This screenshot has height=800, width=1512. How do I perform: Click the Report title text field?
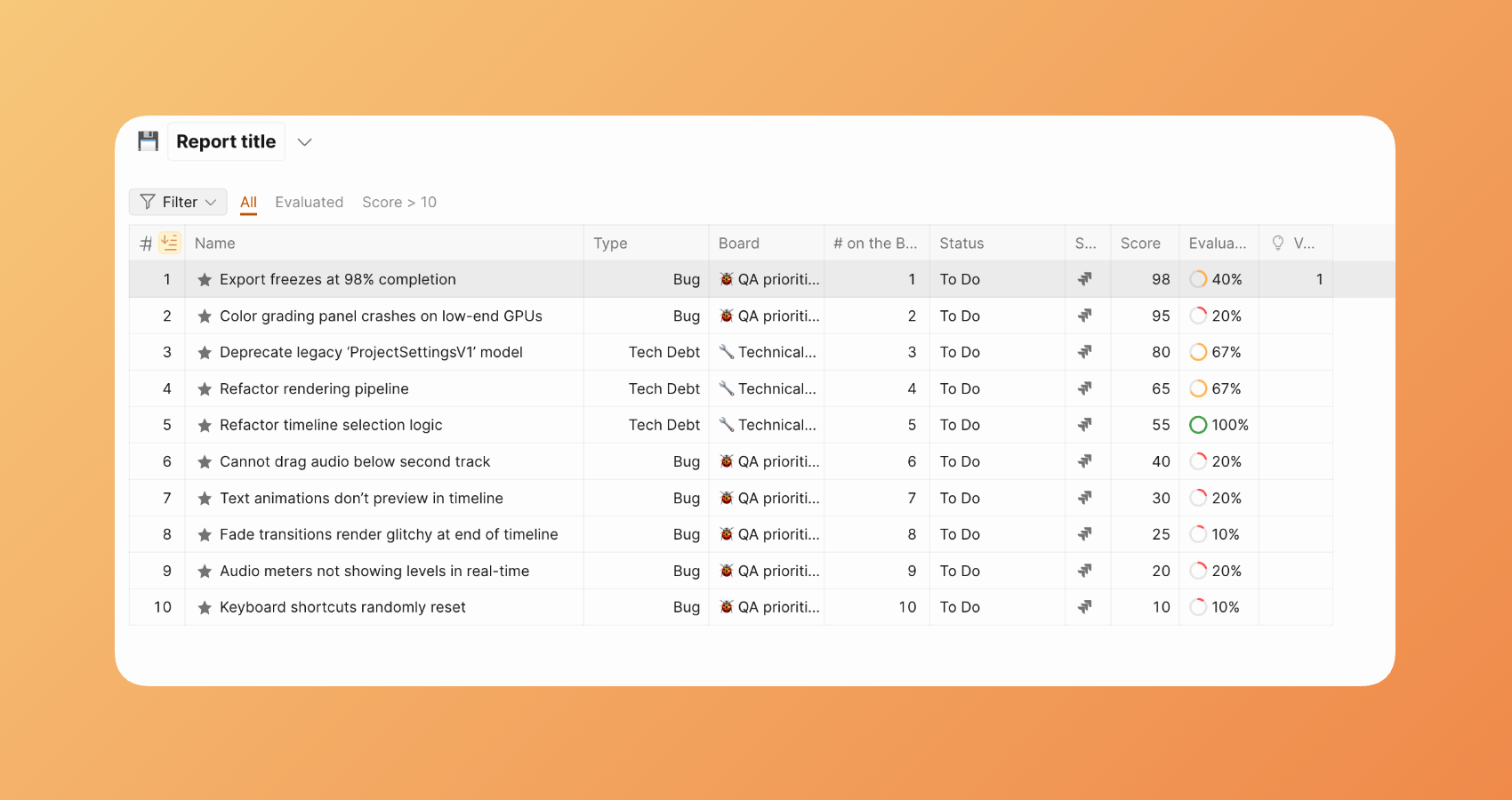coord(226,142)
